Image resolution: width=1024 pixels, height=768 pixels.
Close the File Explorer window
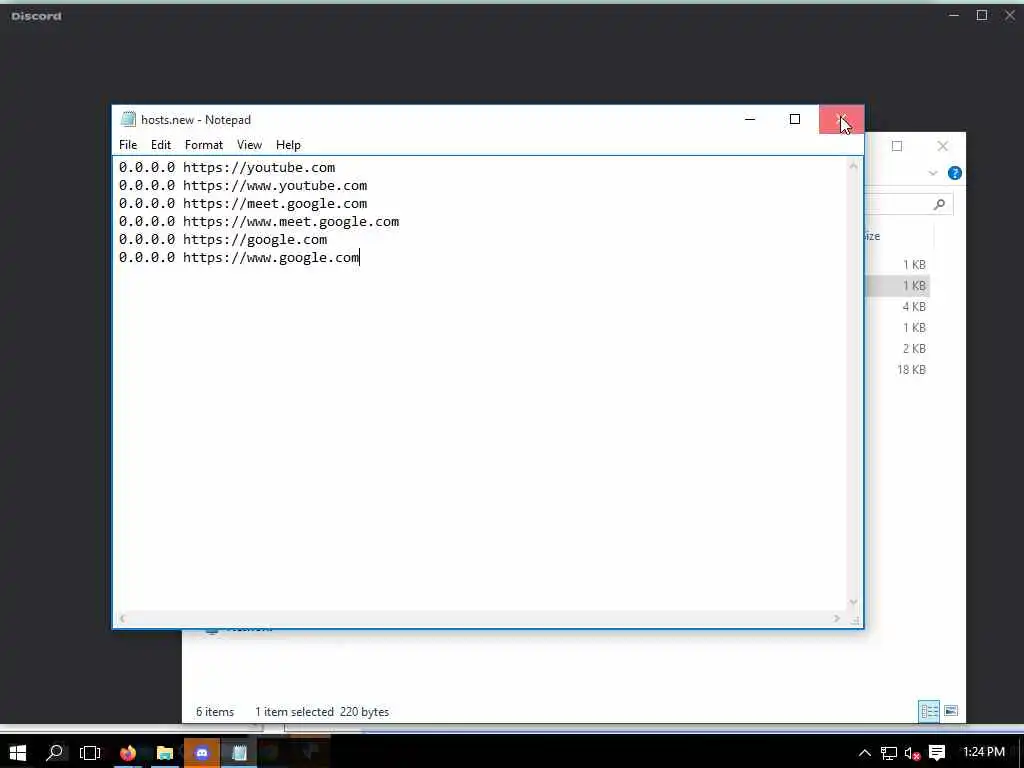942,146
